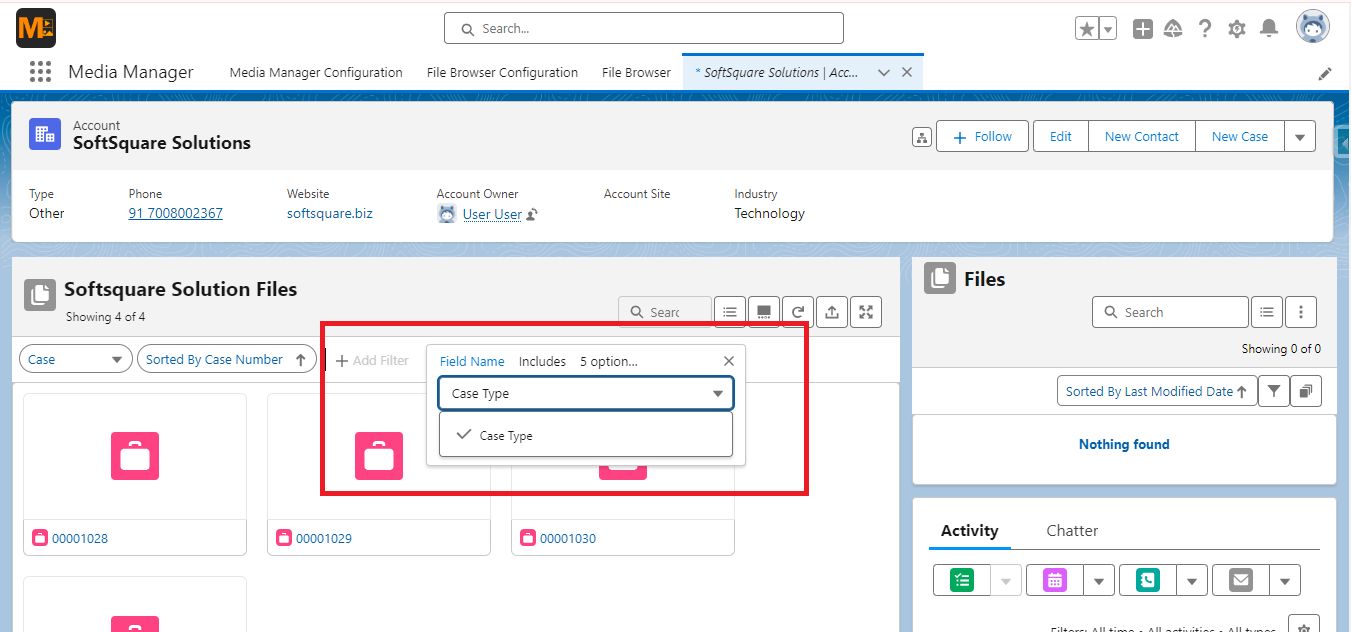Click the Follow button
The height and width of the screenshot is (632, 1351).
tap(982, 136)
